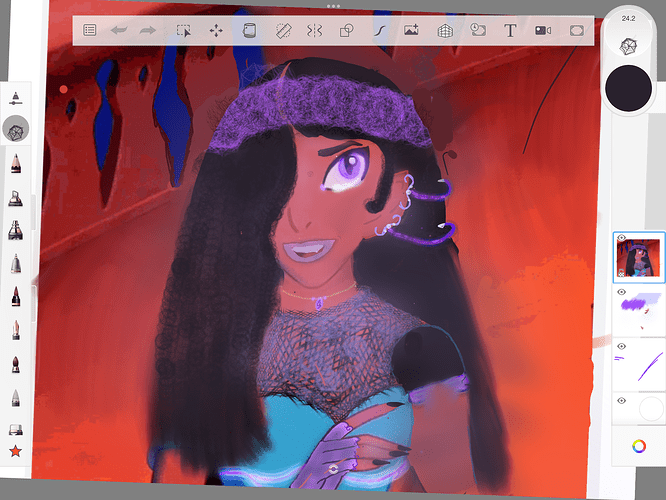The height and width of the screenshot is (500, 666).
Task: Select the Text tool
Action: tap(510, 30)
